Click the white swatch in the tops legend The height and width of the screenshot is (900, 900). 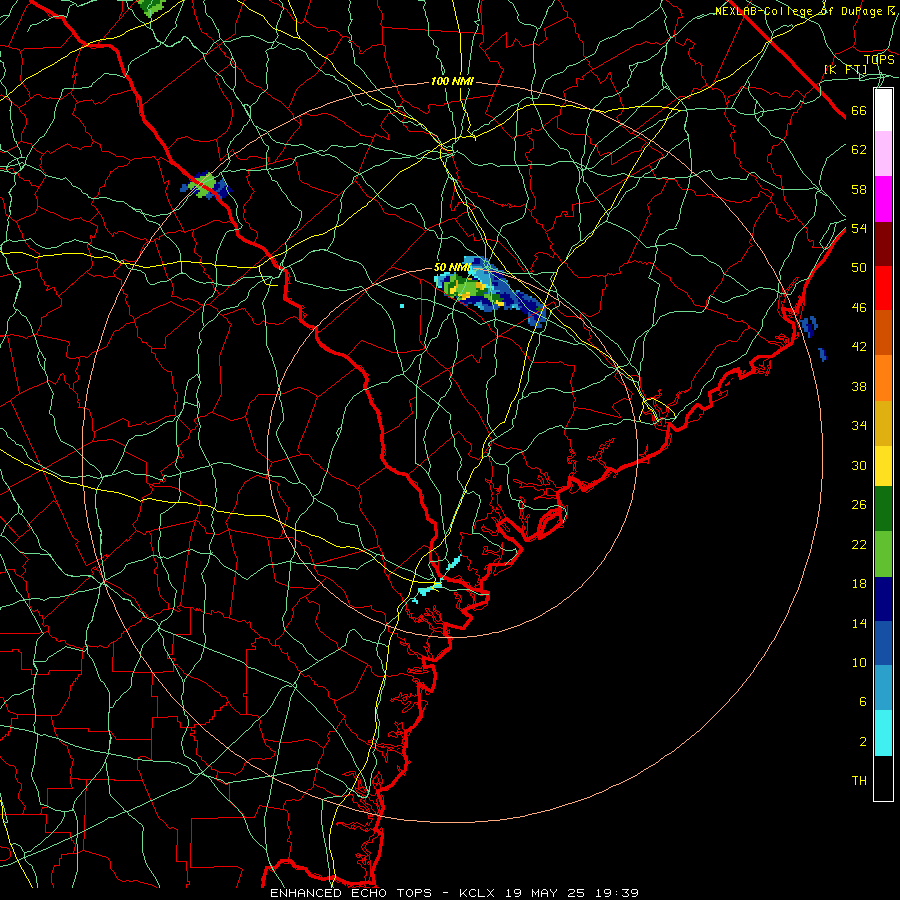click(883, 110)
